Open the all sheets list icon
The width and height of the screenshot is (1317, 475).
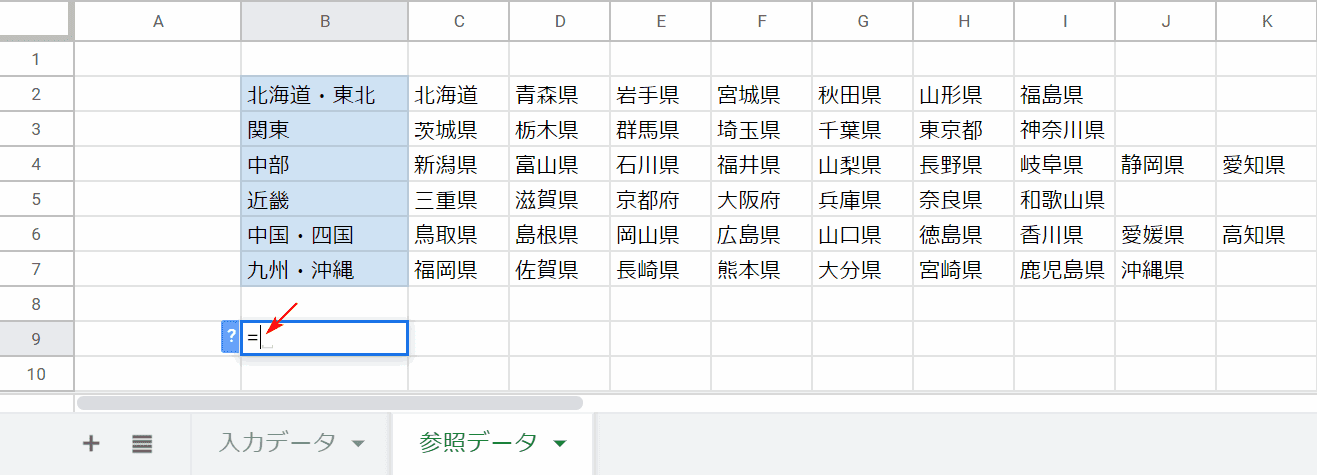pos(142,443)
